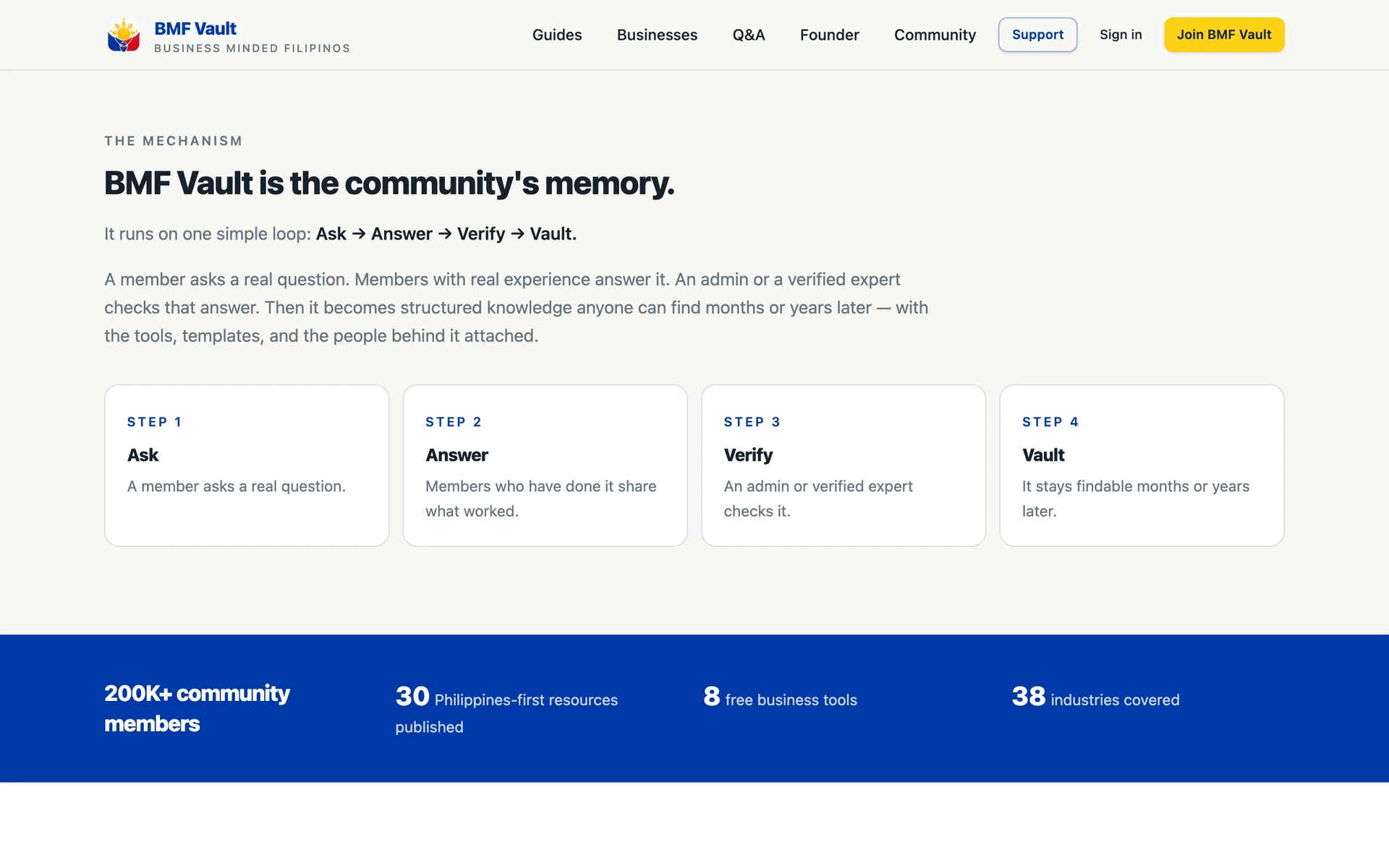Click the BMF Vault logo icon
The width and height of the screenshot is (1389, 868).
coord(124,35)
